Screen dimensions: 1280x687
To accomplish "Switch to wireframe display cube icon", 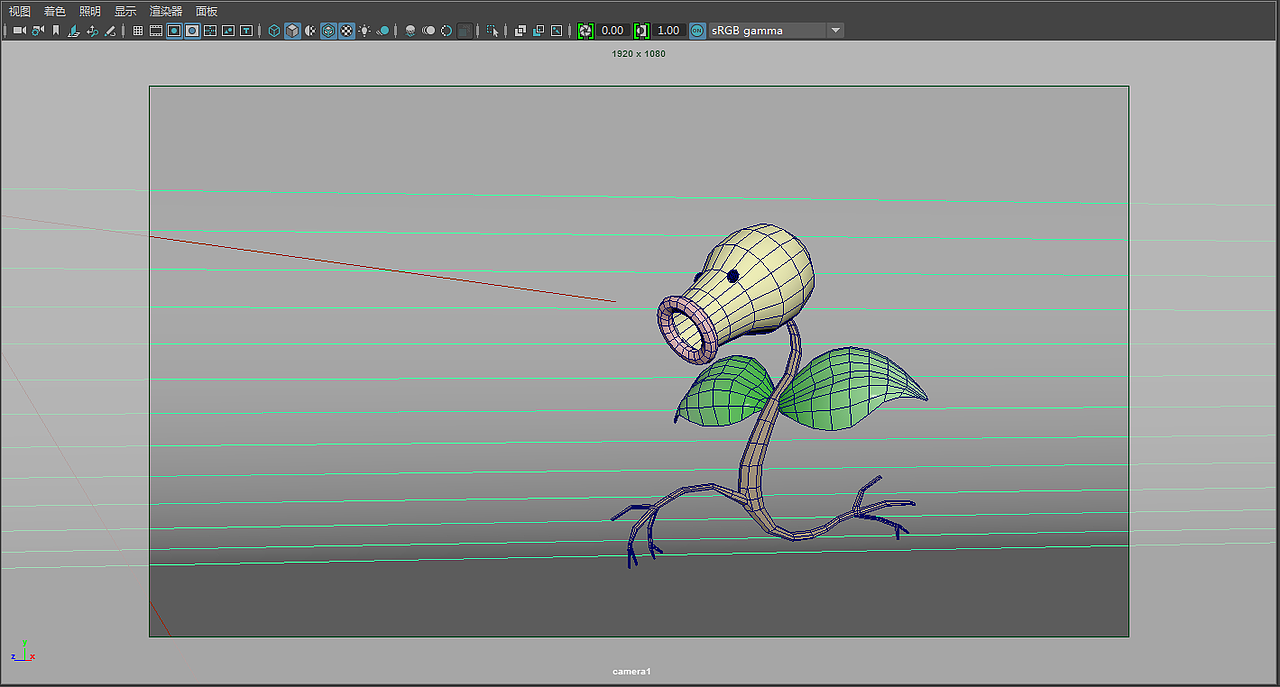I will tap(274, 30).
